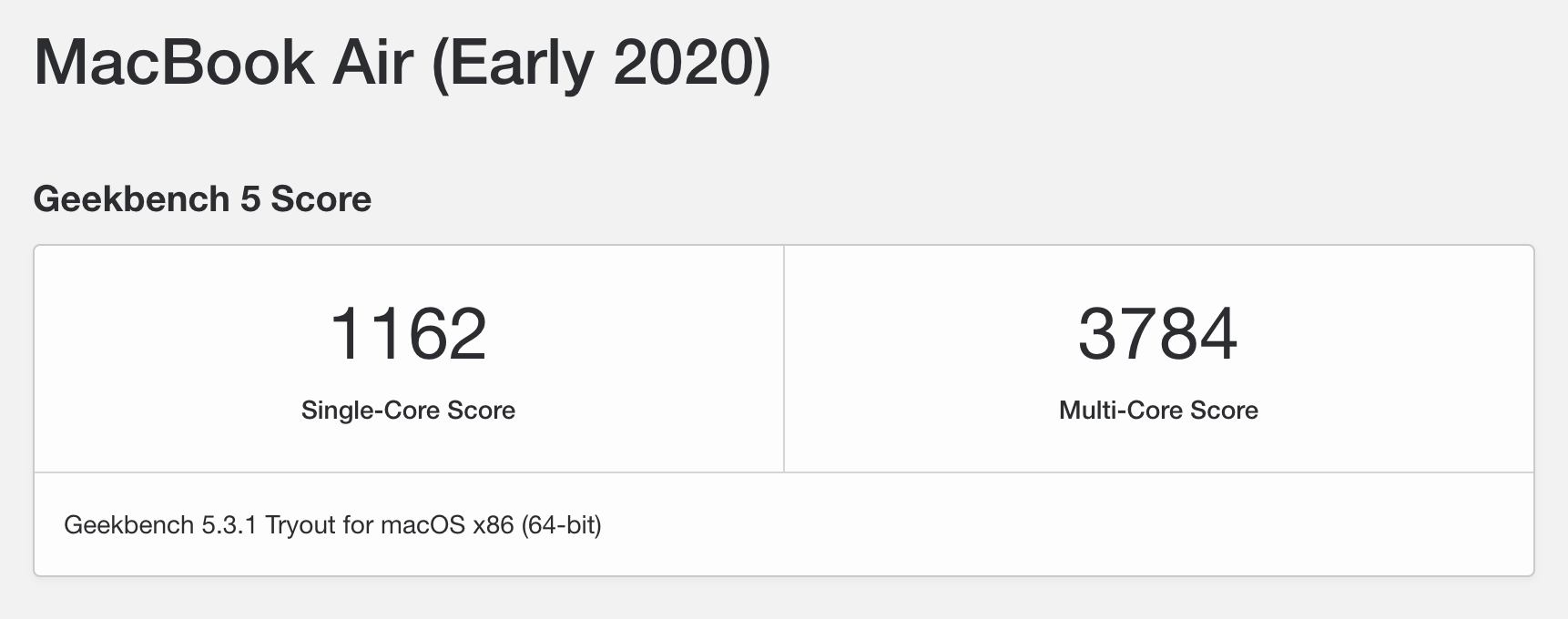This screenshot has width=1568, height=619.
Task: Select the 5.3.1 version number in footer
Action: [x=229, y=525]
